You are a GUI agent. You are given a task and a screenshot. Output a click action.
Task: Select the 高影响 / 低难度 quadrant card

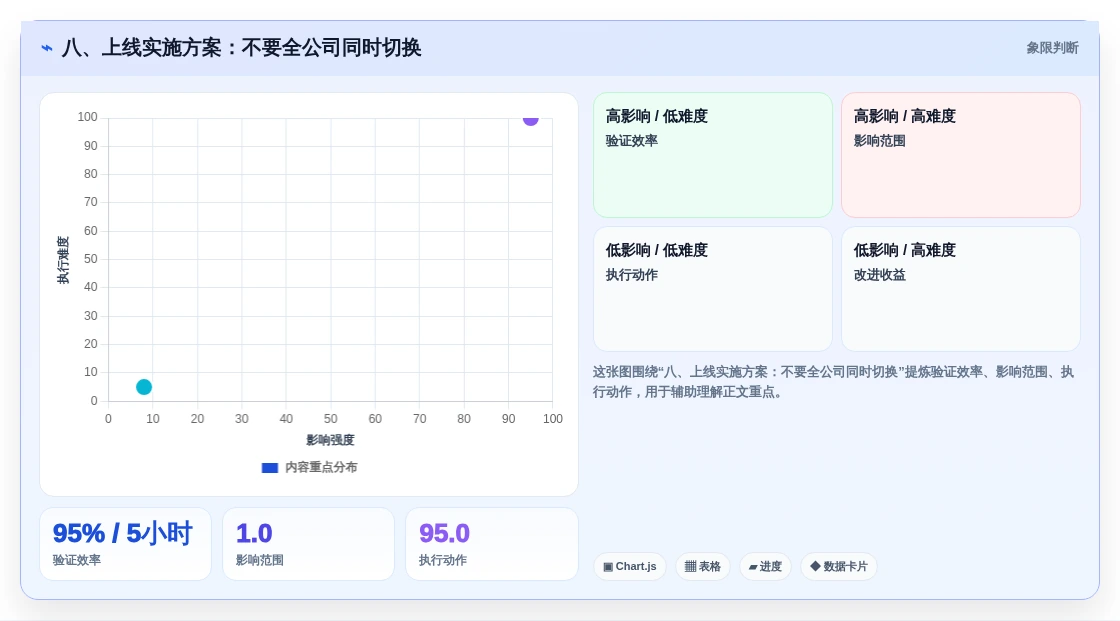pyautogui.click(x=713, y=155)
